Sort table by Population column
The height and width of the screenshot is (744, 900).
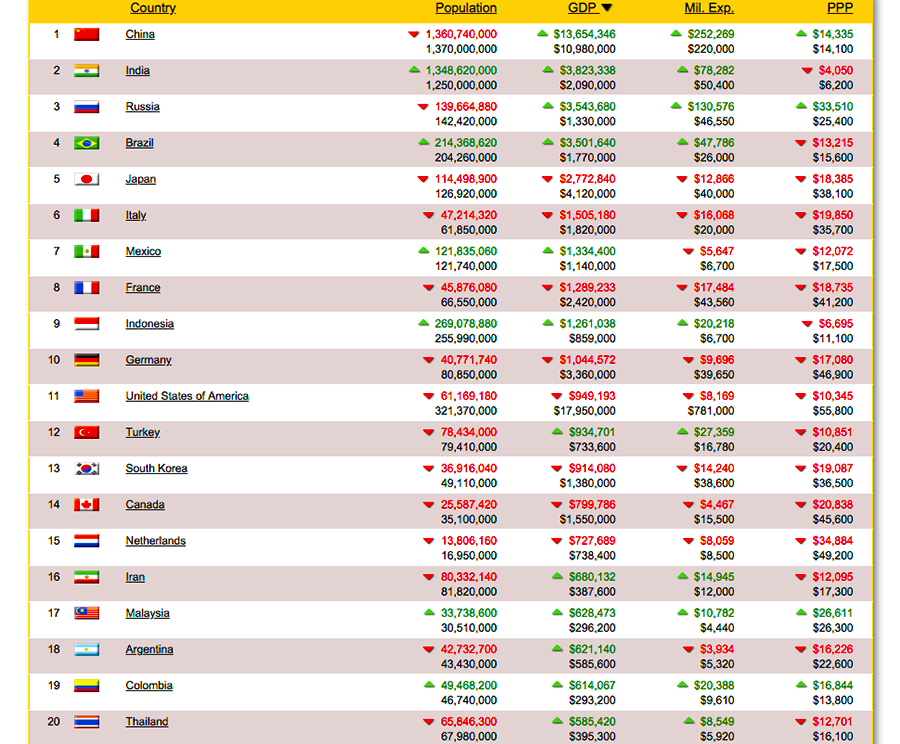[x=466, y=8]
